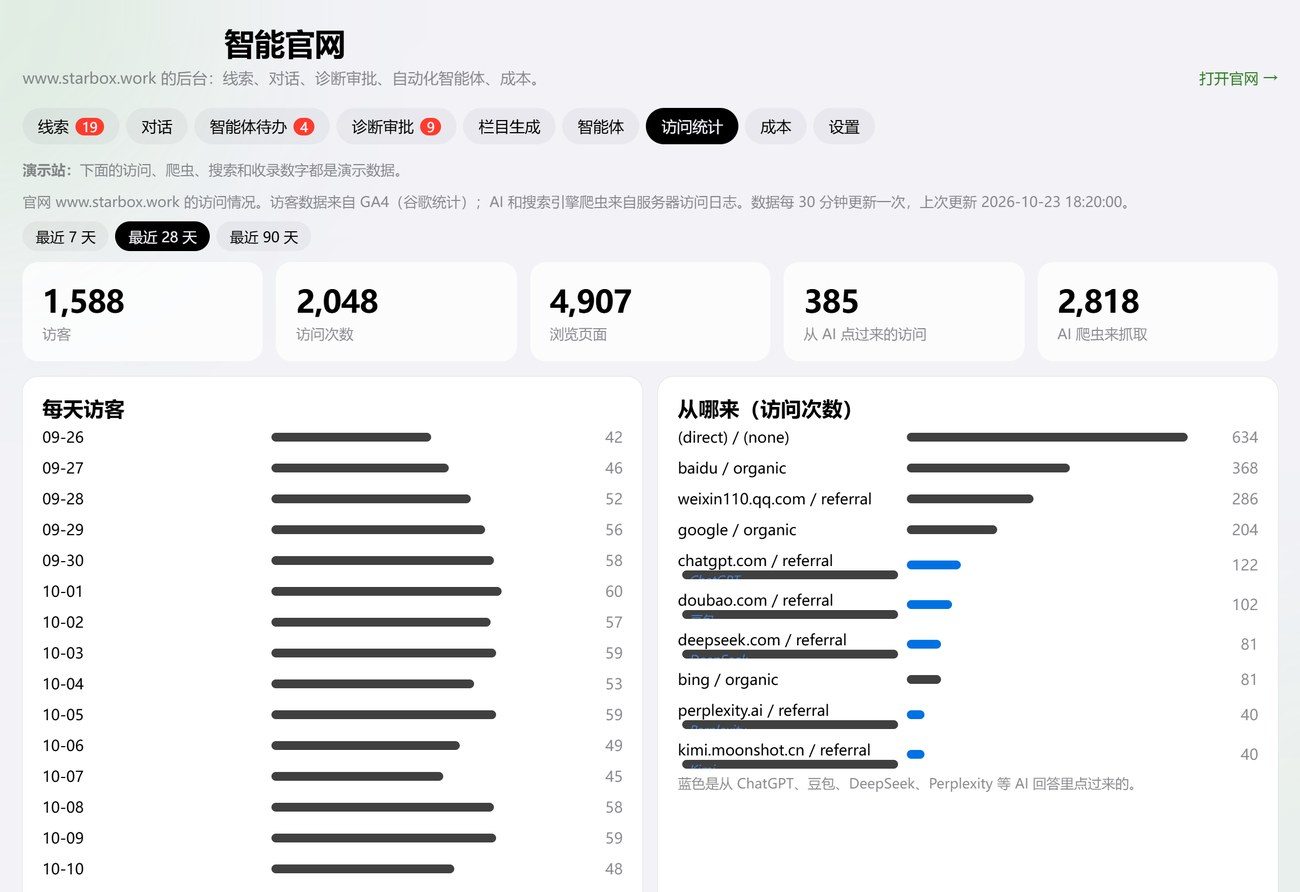Image resolution: width=1300 pixels, height=892 pixels.
Task: Click the blue chatgpt.com bar
Action: [x=933, y=565]
